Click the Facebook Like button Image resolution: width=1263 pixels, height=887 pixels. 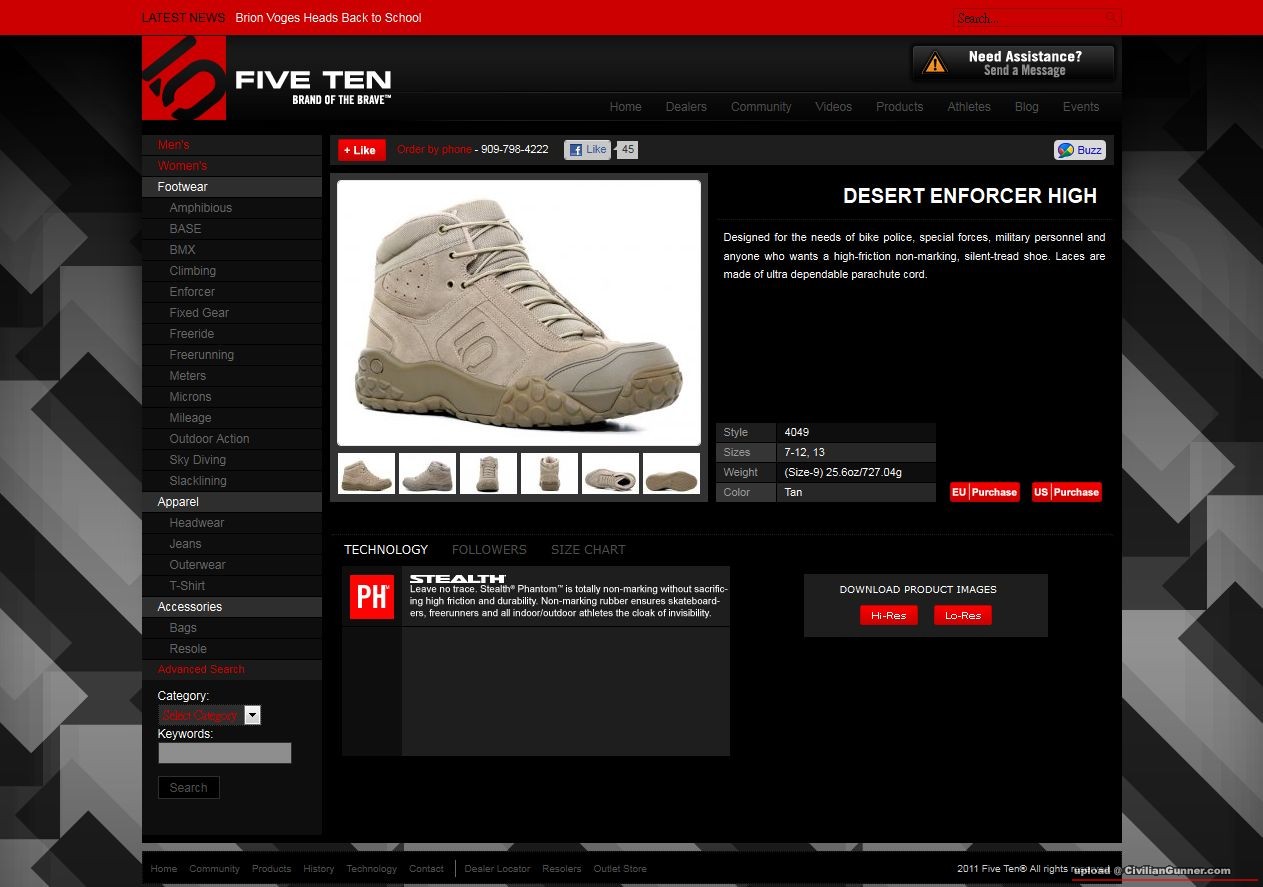coord(588,150)
